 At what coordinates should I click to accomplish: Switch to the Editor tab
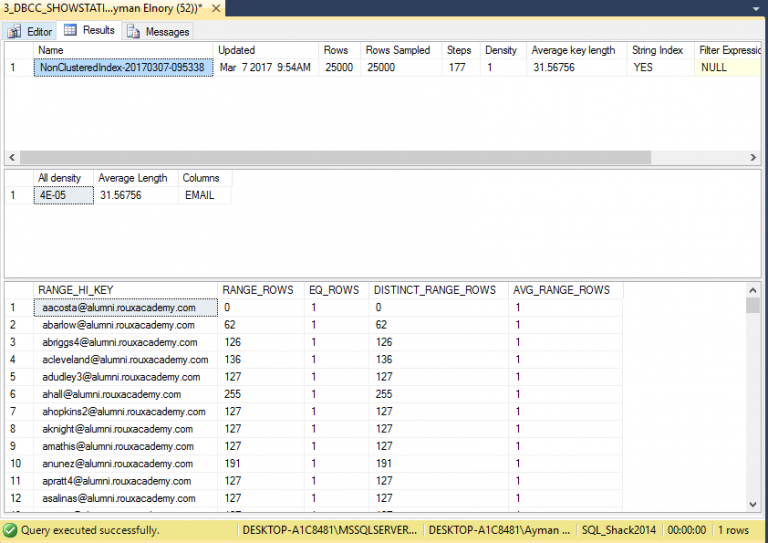pos(30,31)
